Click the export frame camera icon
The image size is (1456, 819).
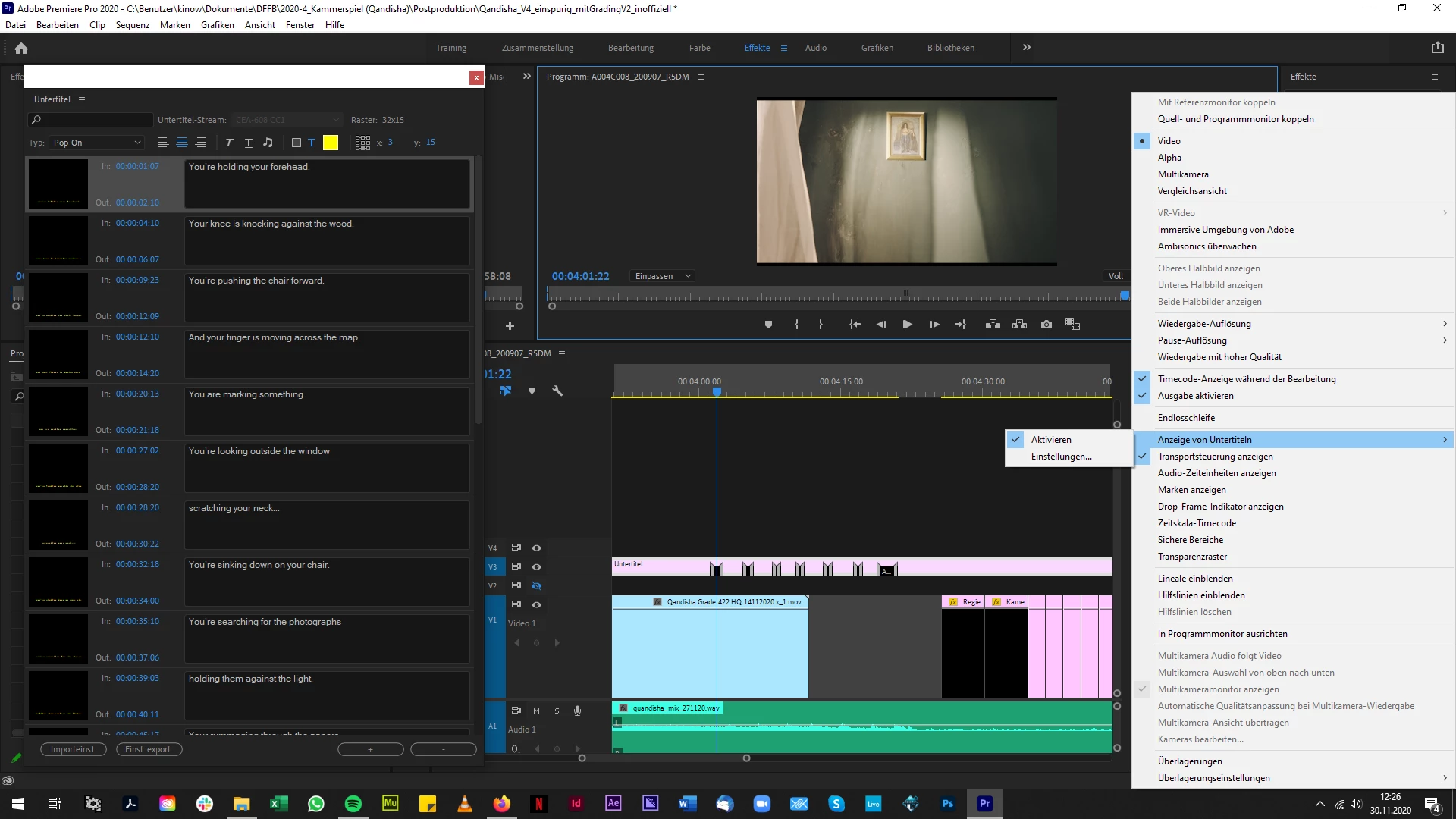[1046, 325]
